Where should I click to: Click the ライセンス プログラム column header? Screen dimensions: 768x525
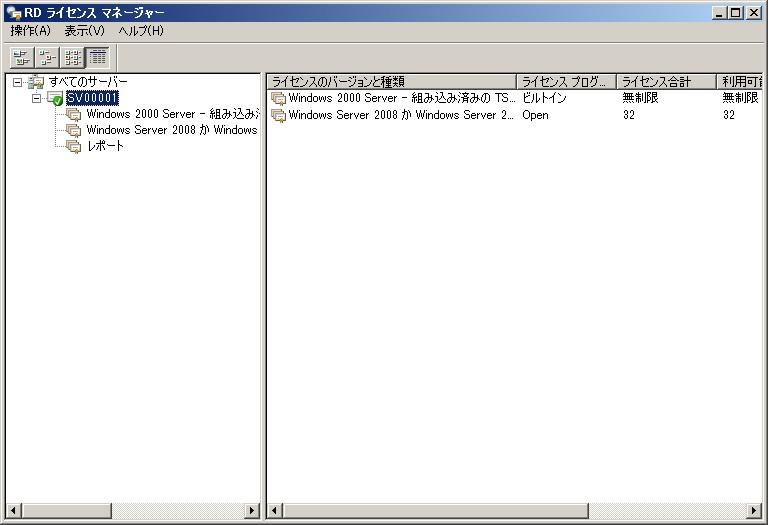click(x=565, y=82)
